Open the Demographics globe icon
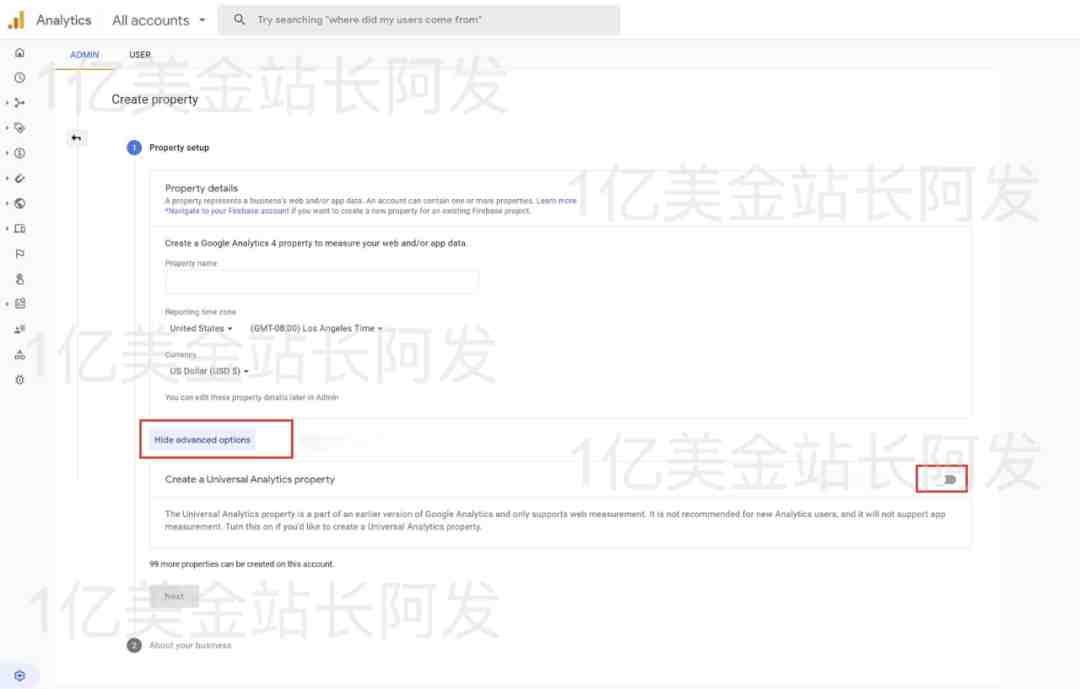1080x689 pixels. (x=19, y=203)
